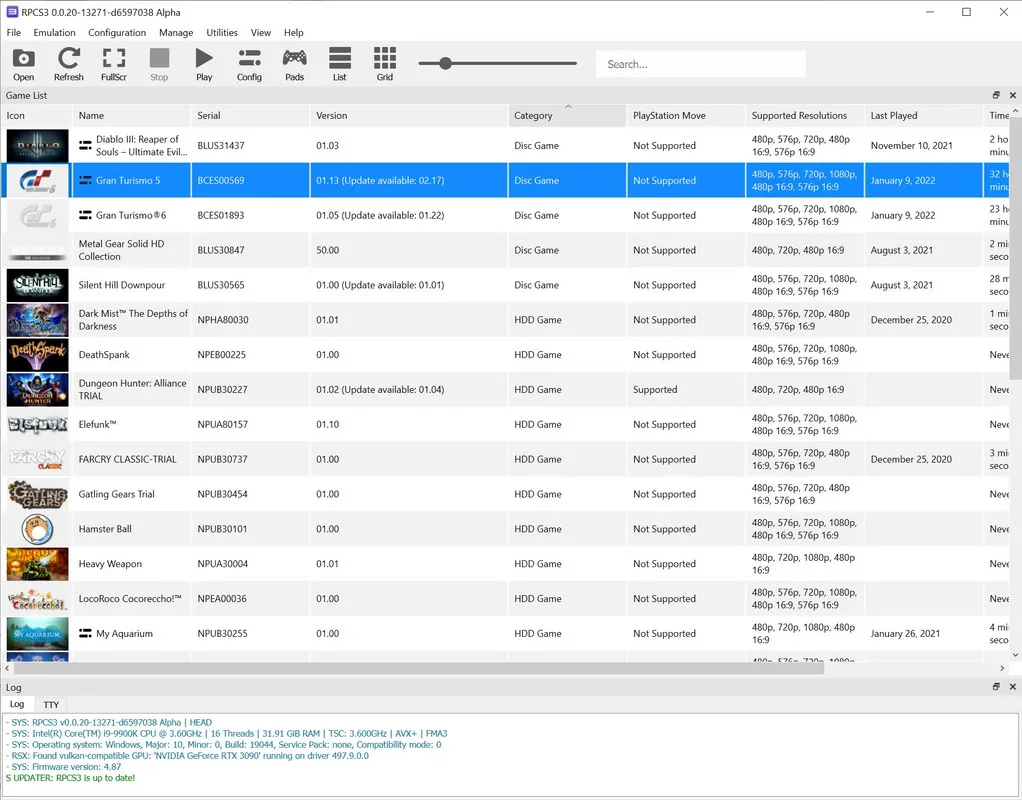
Task: Select the Gran Turismo 5 icon
Action: tap(37, 181)
